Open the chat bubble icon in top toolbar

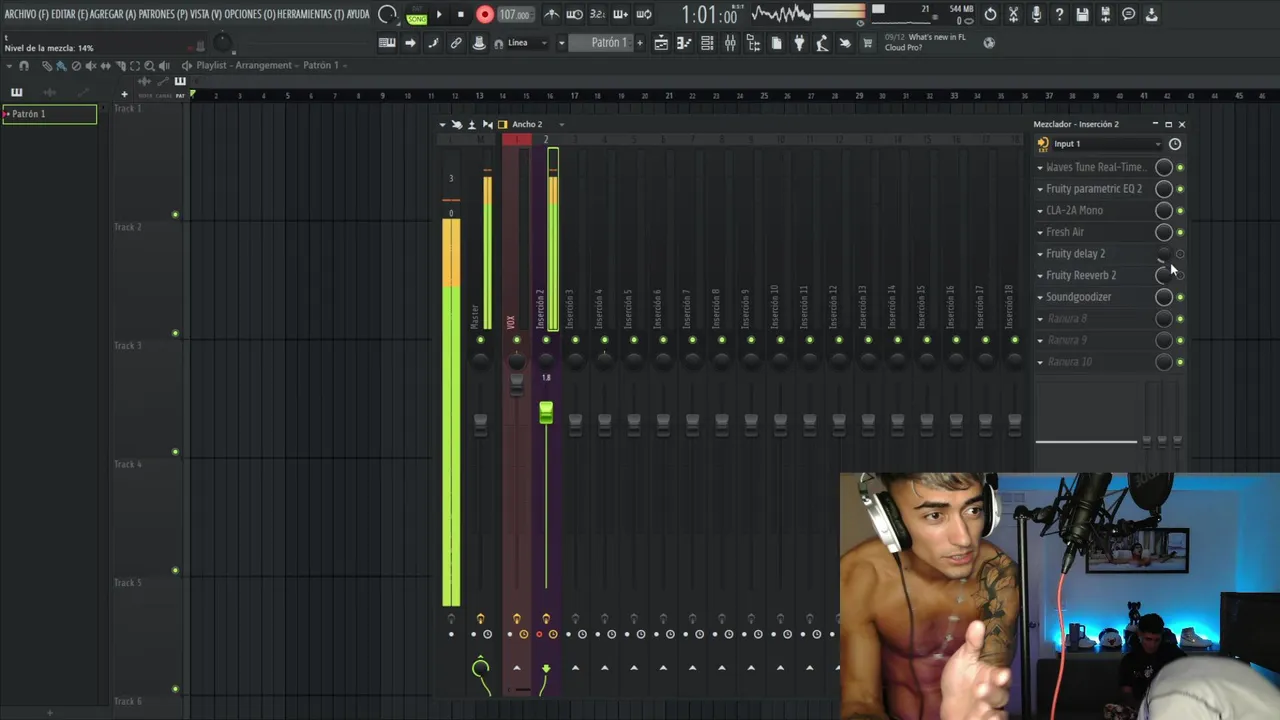(x=1129, y=14)
